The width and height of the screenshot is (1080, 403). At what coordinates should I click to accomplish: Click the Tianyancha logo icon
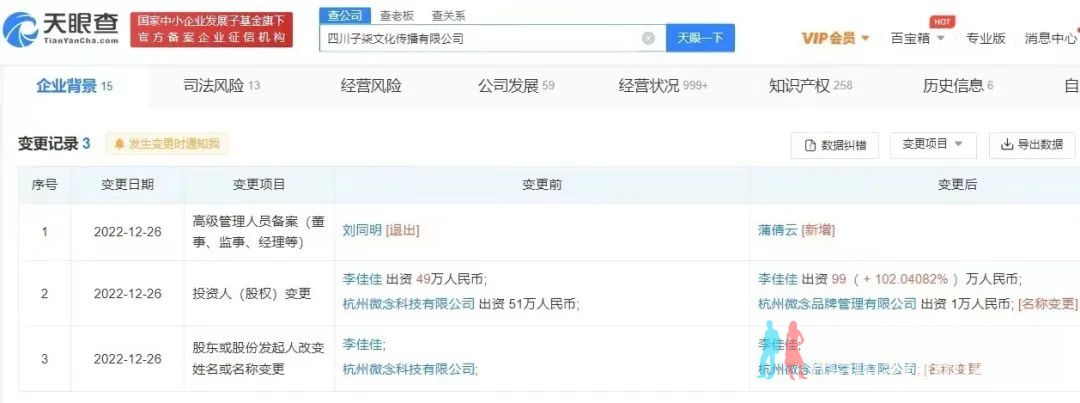[21, 29]
